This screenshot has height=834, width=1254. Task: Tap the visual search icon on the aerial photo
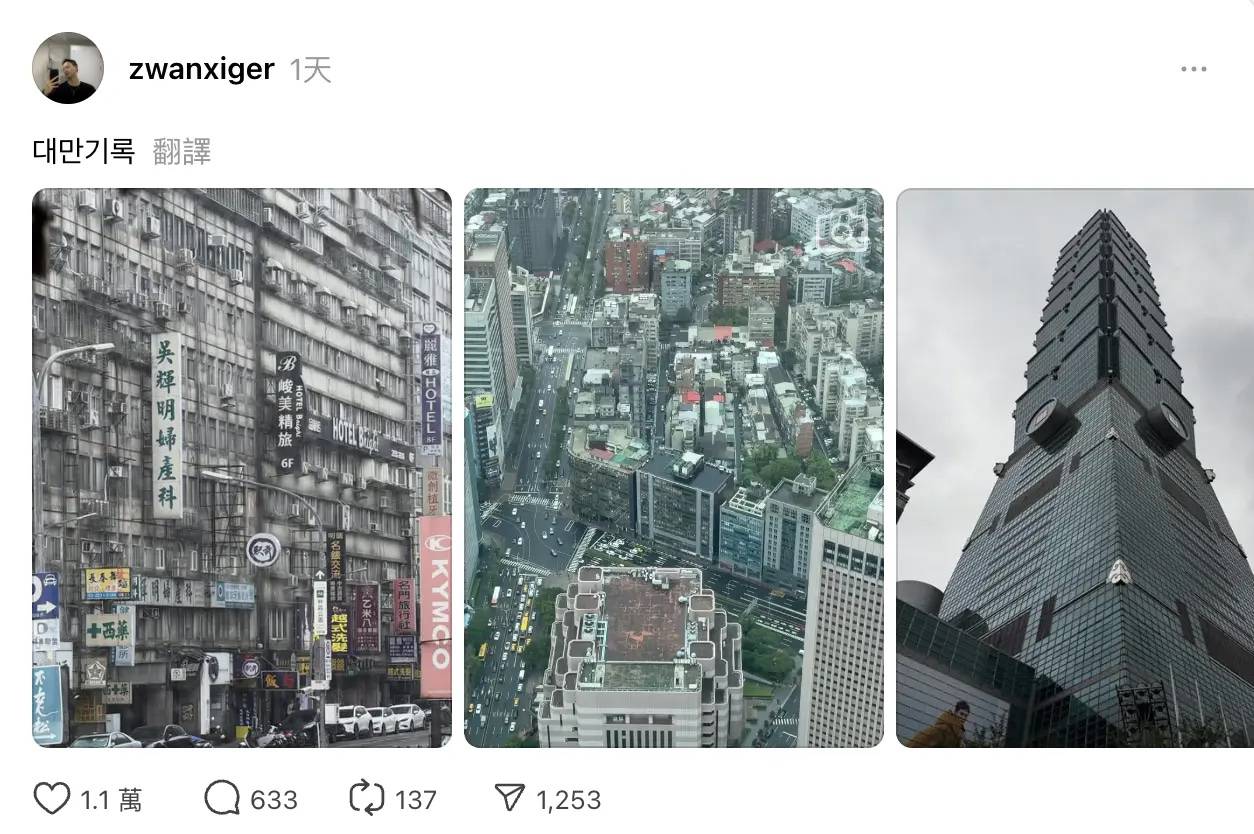pos(841,232)
